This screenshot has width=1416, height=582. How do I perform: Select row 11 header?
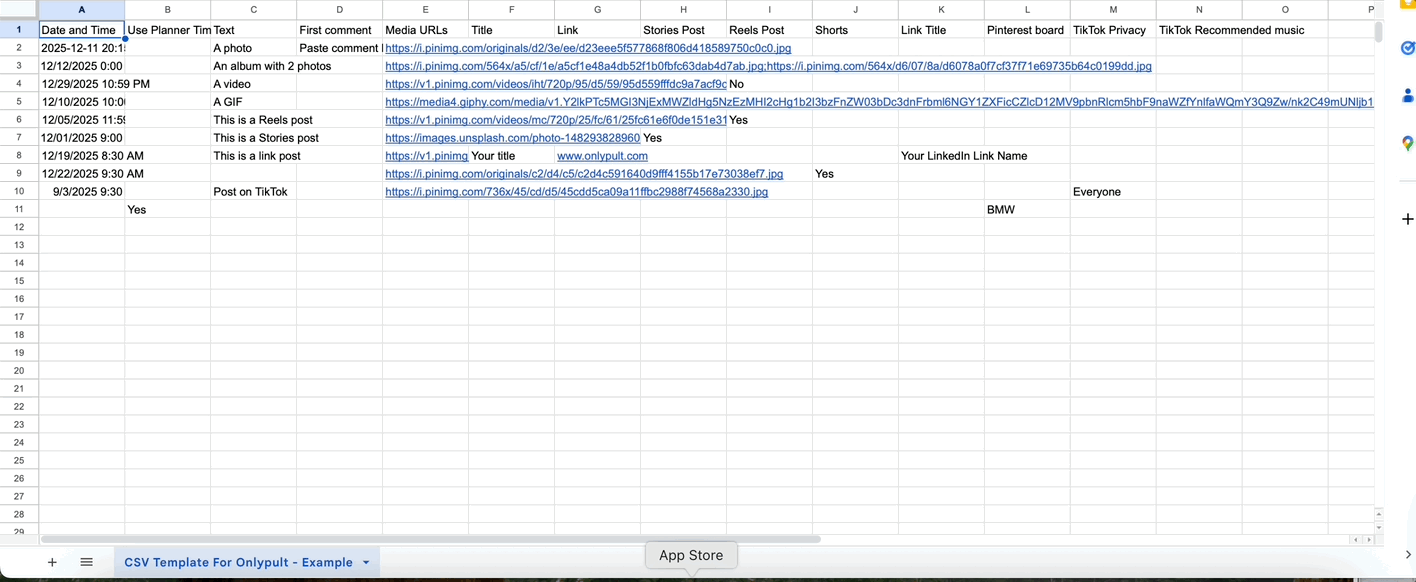tap(19, 209)
